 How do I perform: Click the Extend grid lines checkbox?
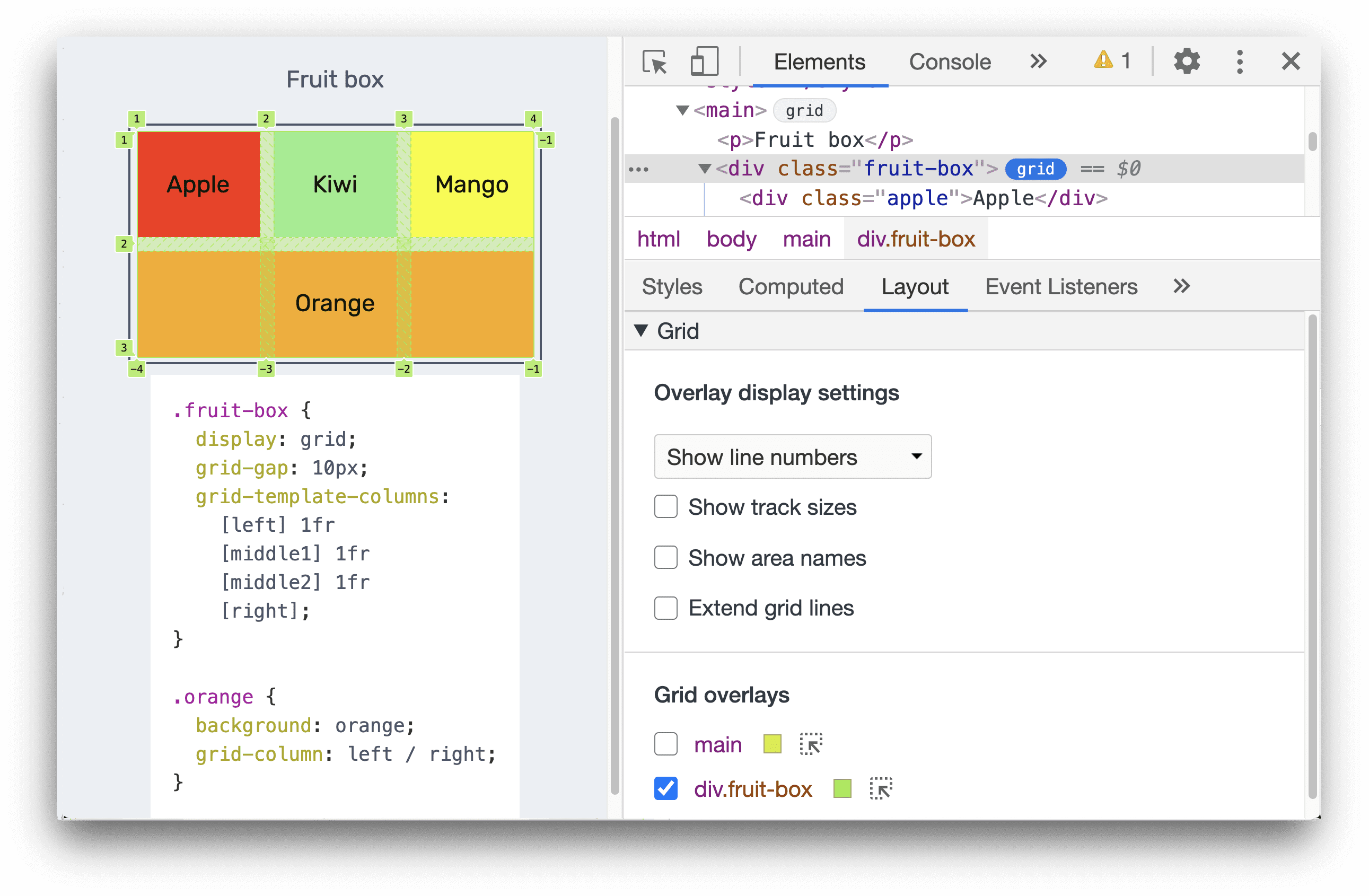click(665, 607)
